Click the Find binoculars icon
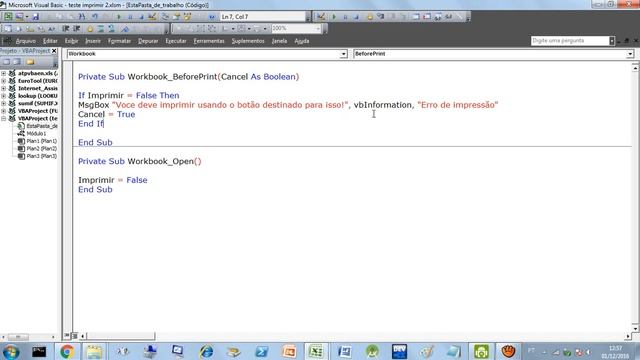640x360 pixels. [82, 17]
